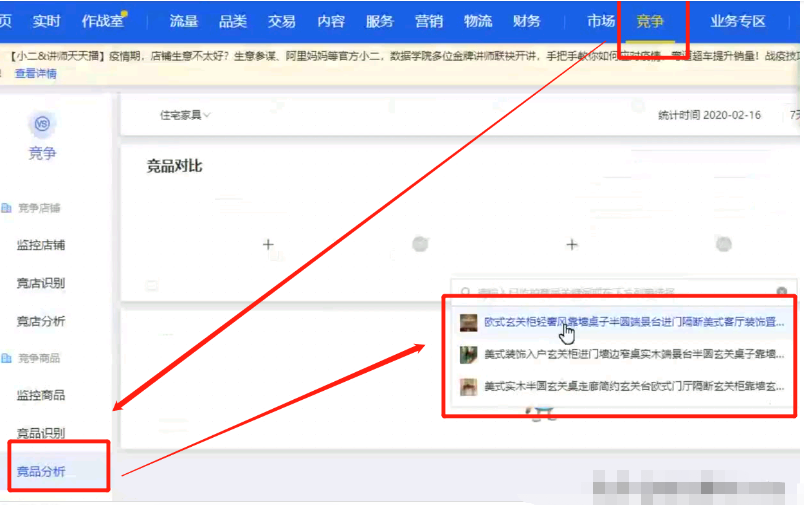Select 竞品分析 in sidebar
The width and height of the screenshot is (804, 505).
tap(41, 471)
